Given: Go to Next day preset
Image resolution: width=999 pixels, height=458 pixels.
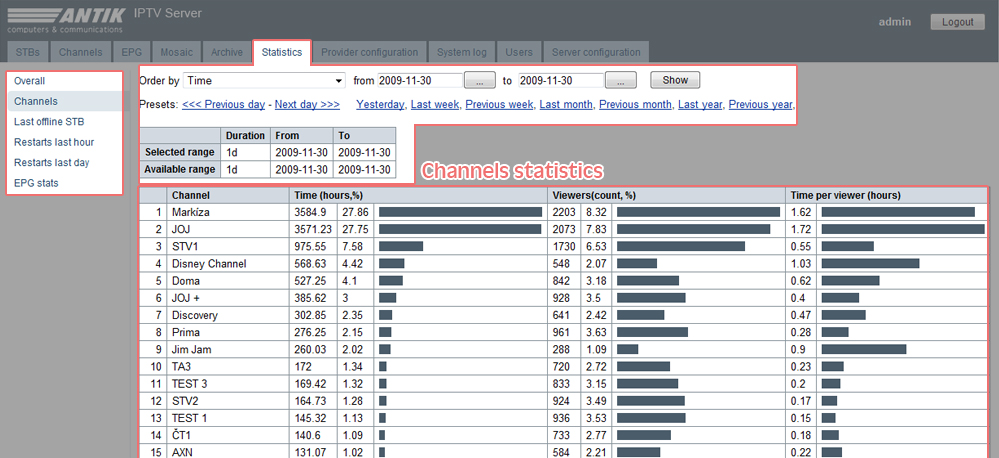Looking at the screenshot, I should click(307, 104).
